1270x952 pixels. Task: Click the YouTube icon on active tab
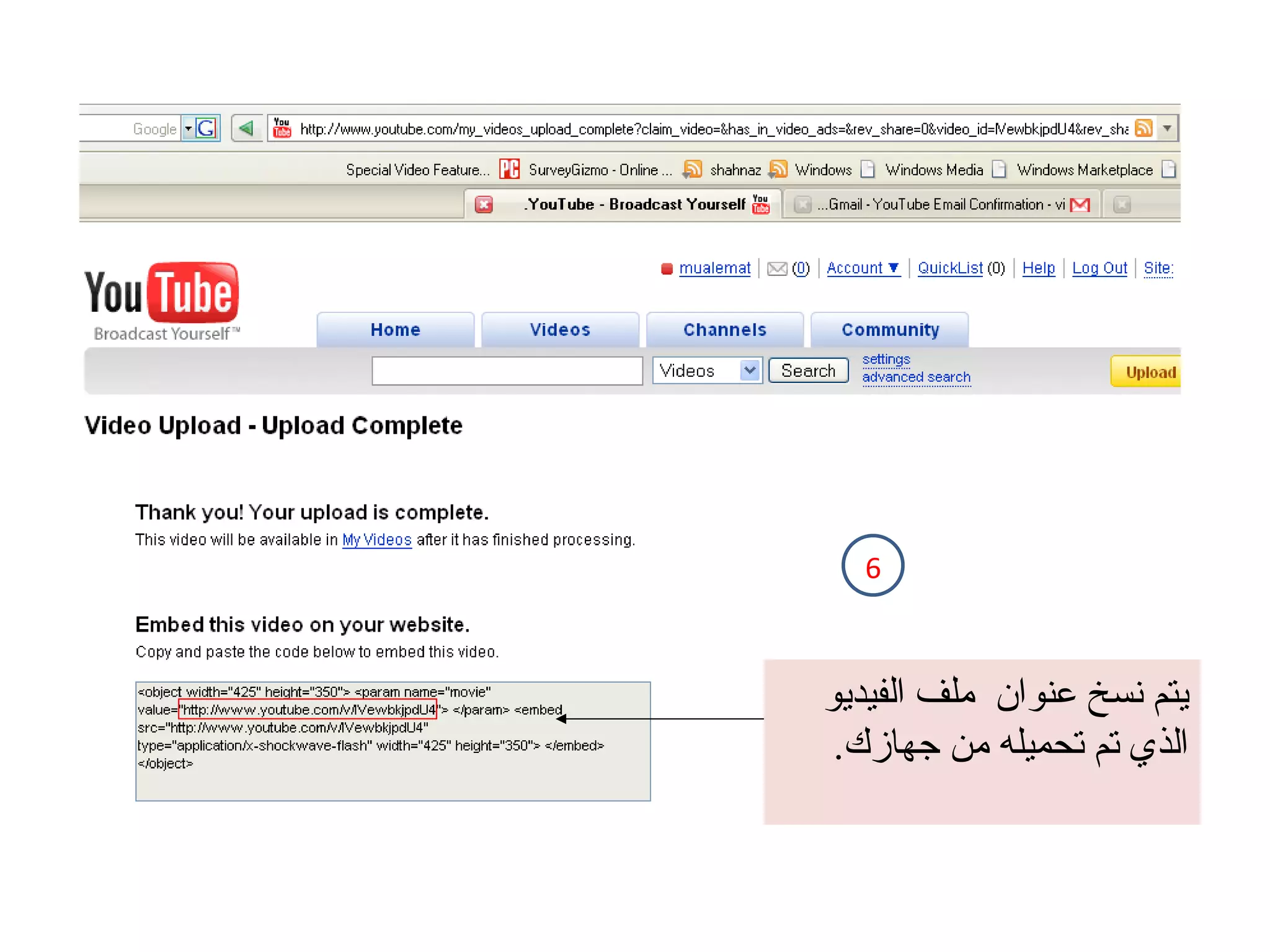tap(760, 204)
